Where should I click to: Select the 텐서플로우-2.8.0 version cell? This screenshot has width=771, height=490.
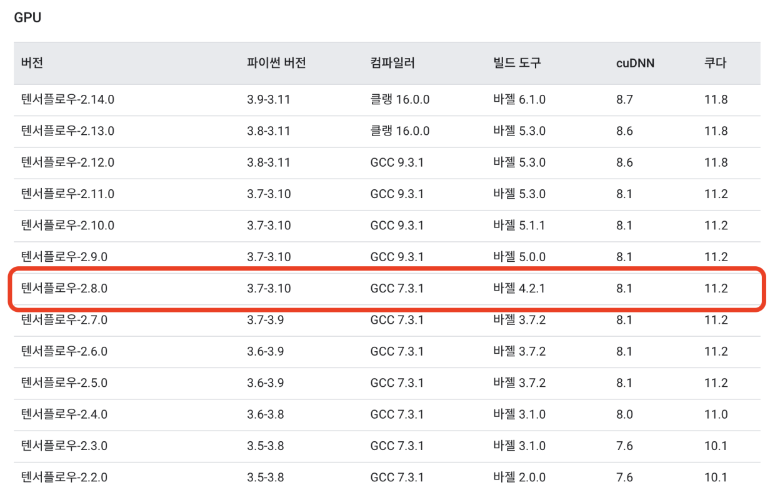point(64,288)
